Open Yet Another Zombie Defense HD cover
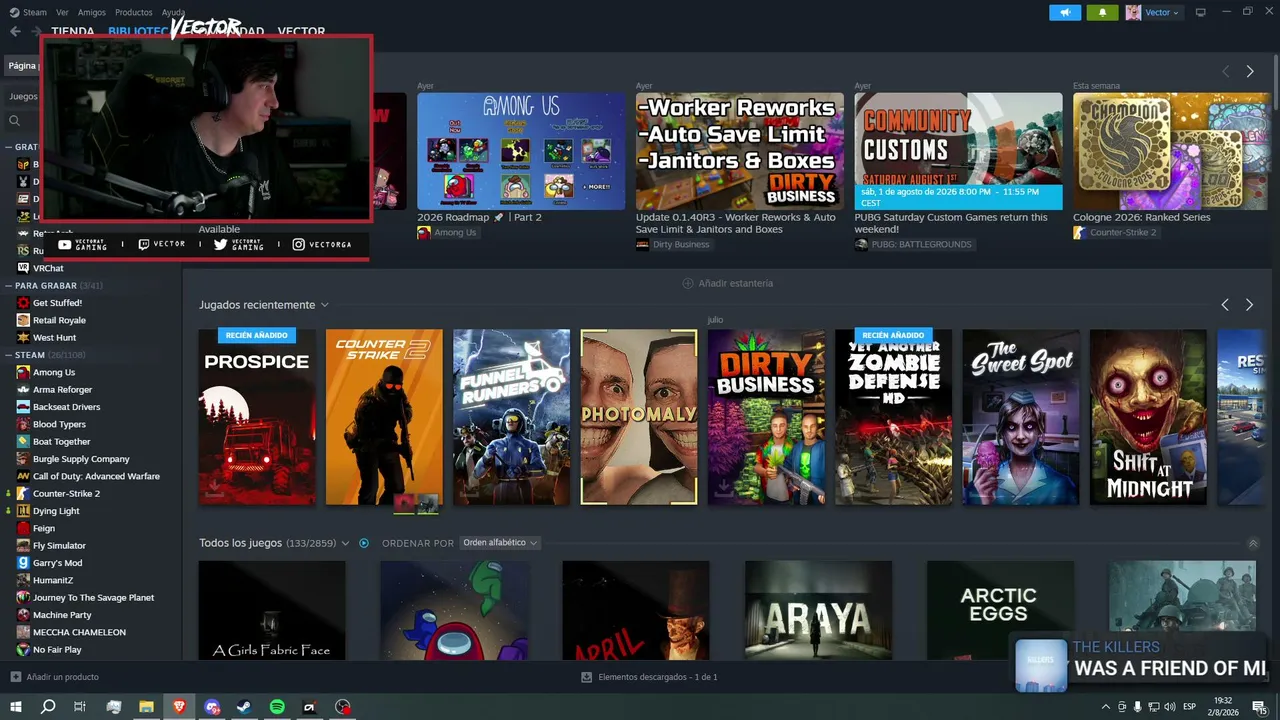 tap(893, 417)
